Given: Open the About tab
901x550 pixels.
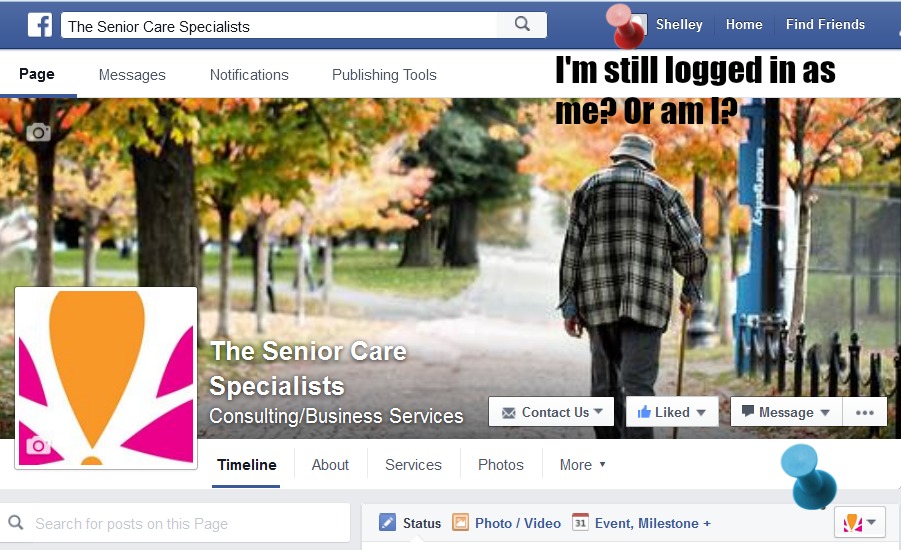Looking at the screenshot, I should coord(330,464).
